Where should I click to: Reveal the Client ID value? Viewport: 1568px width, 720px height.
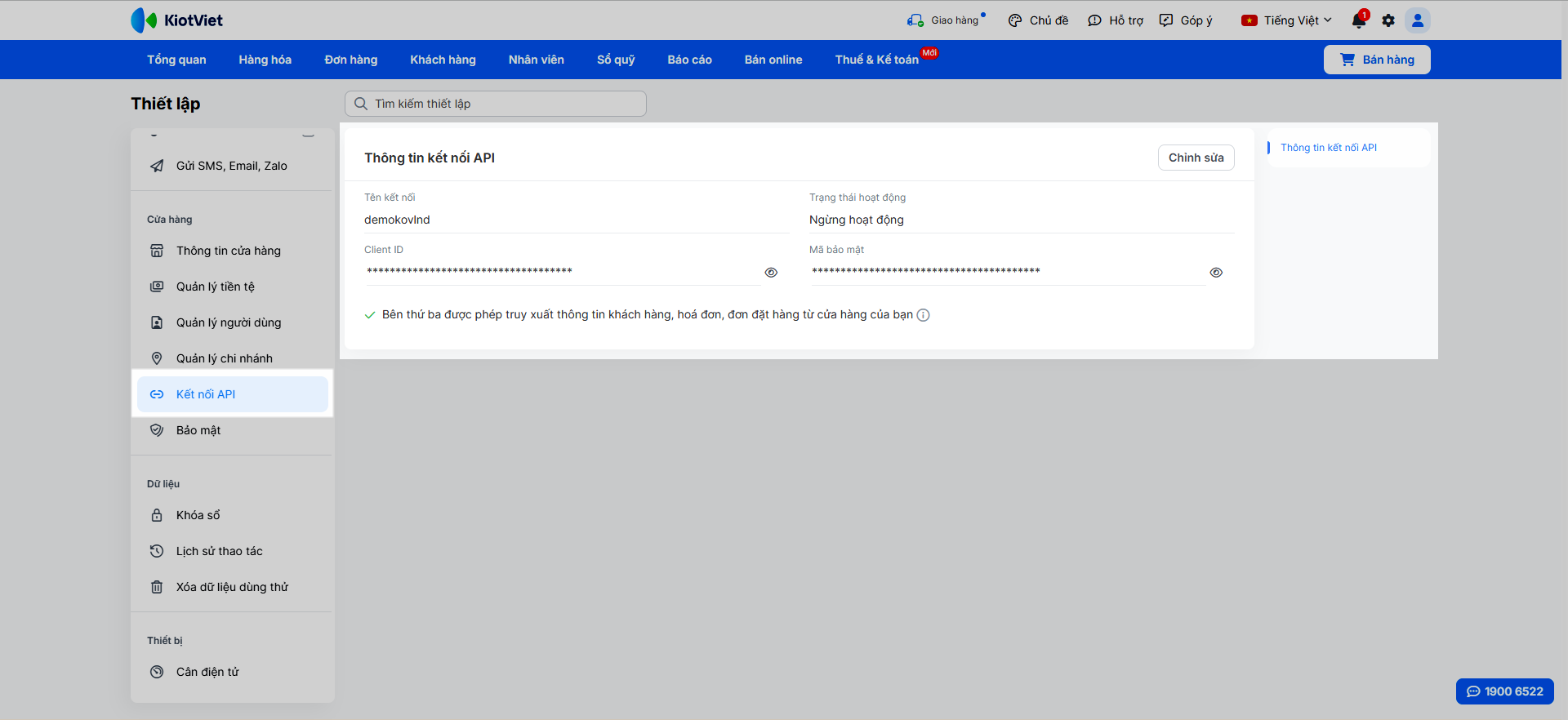771,273
